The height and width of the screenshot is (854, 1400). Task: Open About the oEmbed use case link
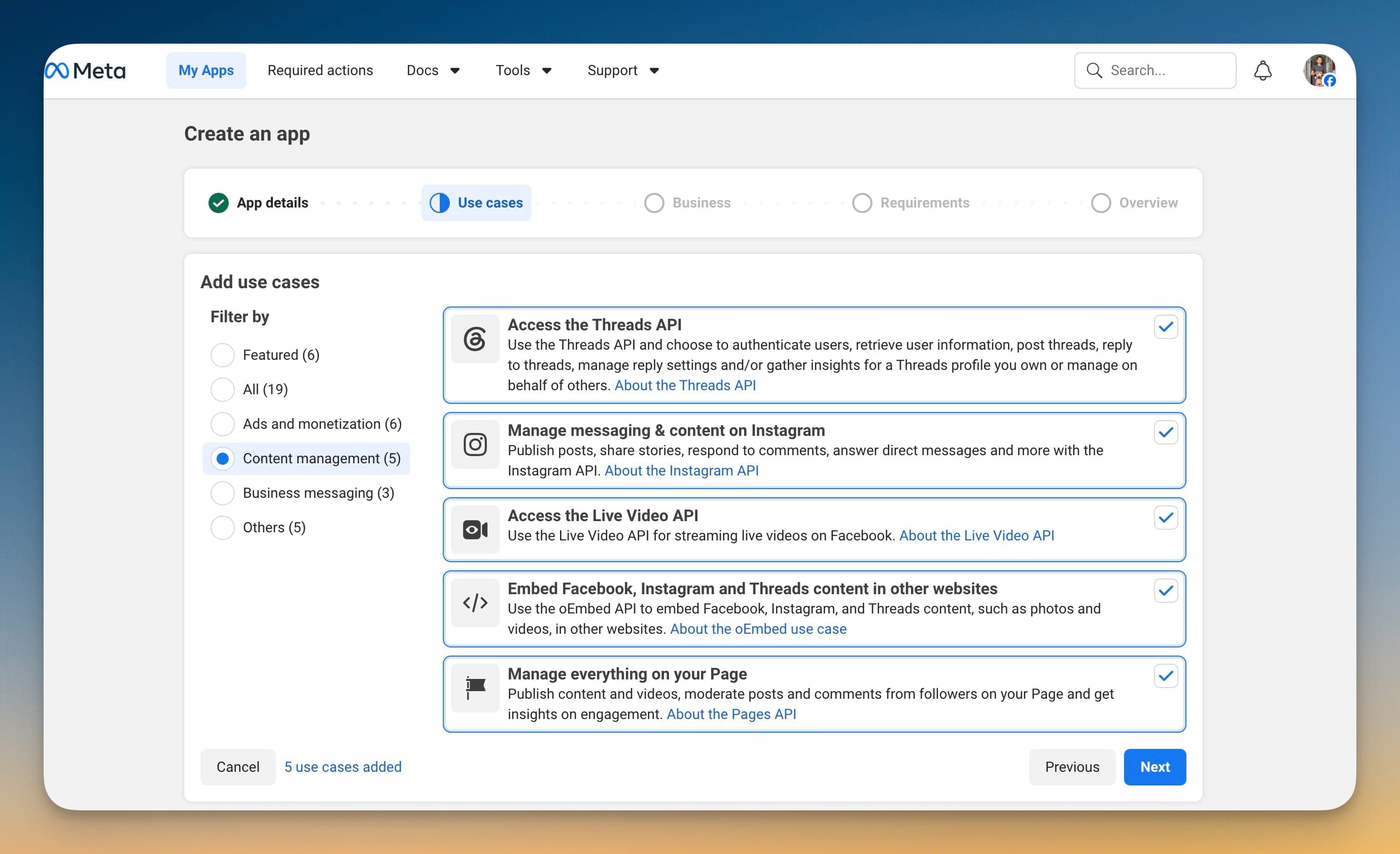pyautogui.click(x=758, y=629)
